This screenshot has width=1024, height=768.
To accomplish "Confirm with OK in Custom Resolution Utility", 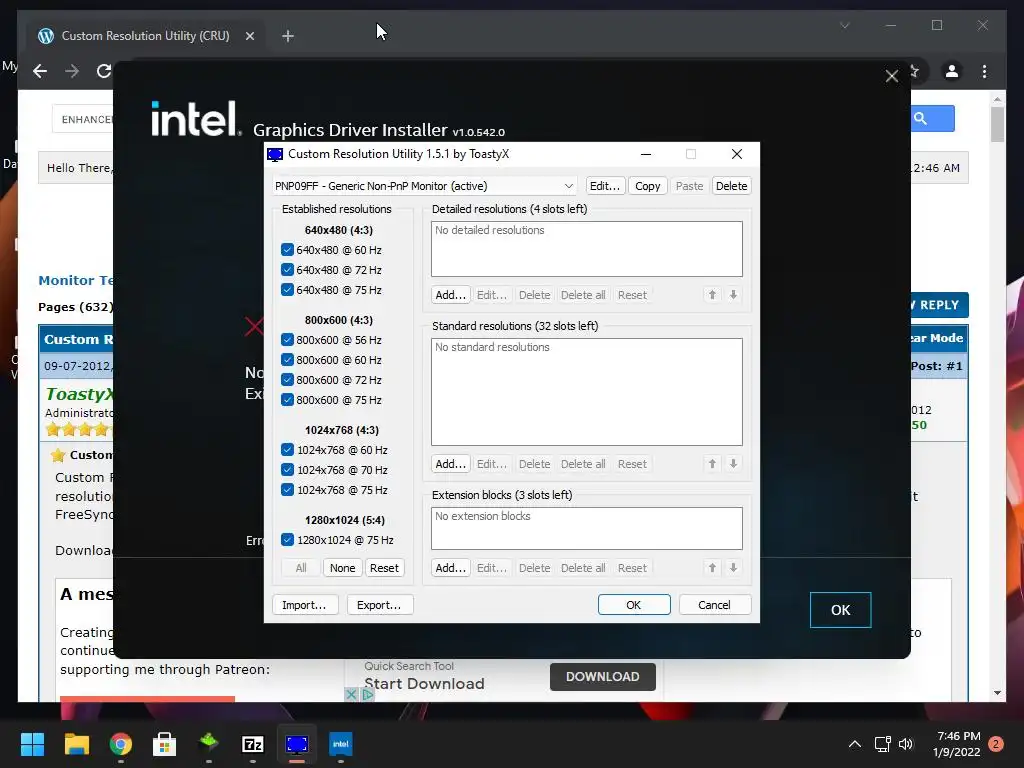I will (633, 605).
